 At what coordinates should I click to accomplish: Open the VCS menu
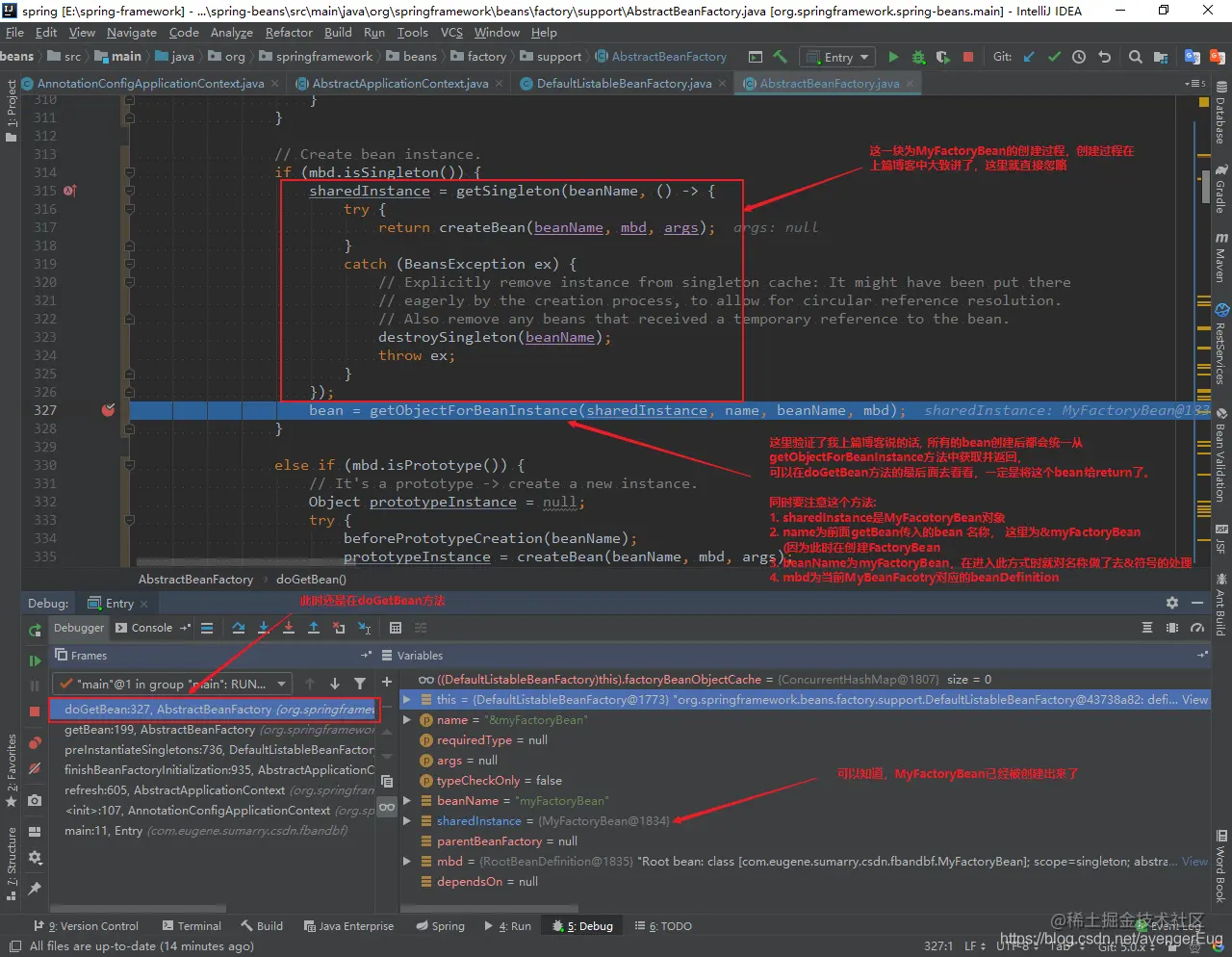451,32
